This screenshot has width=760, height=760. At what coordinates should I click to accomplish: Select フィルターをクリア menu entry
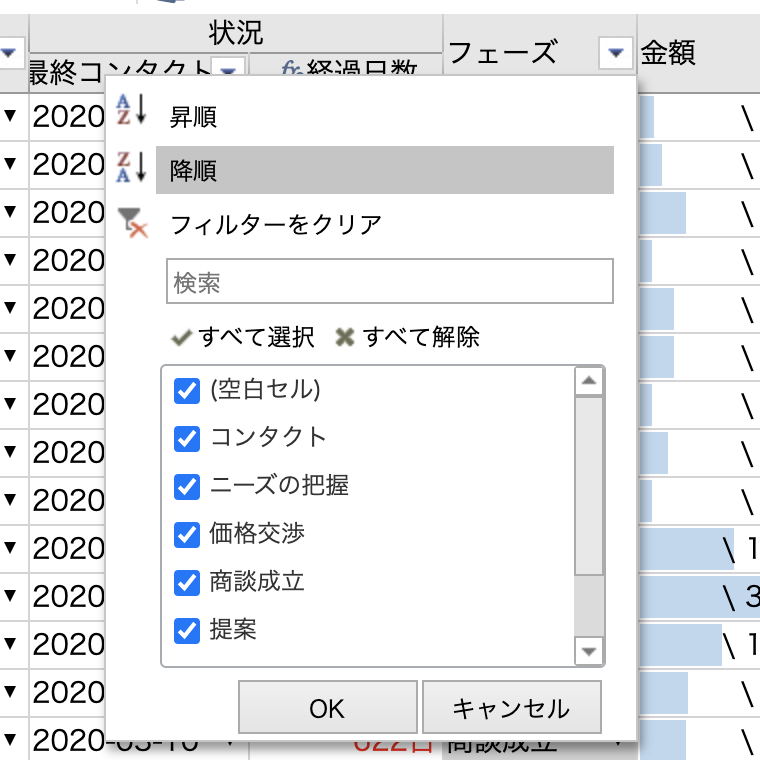(276, 224)
